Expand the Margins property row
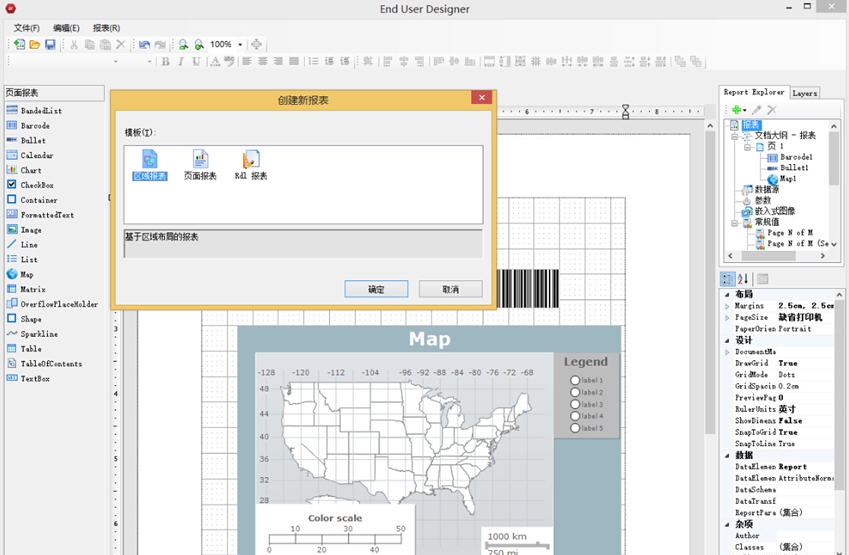This screenshot has height=555, width=849. 727,306
